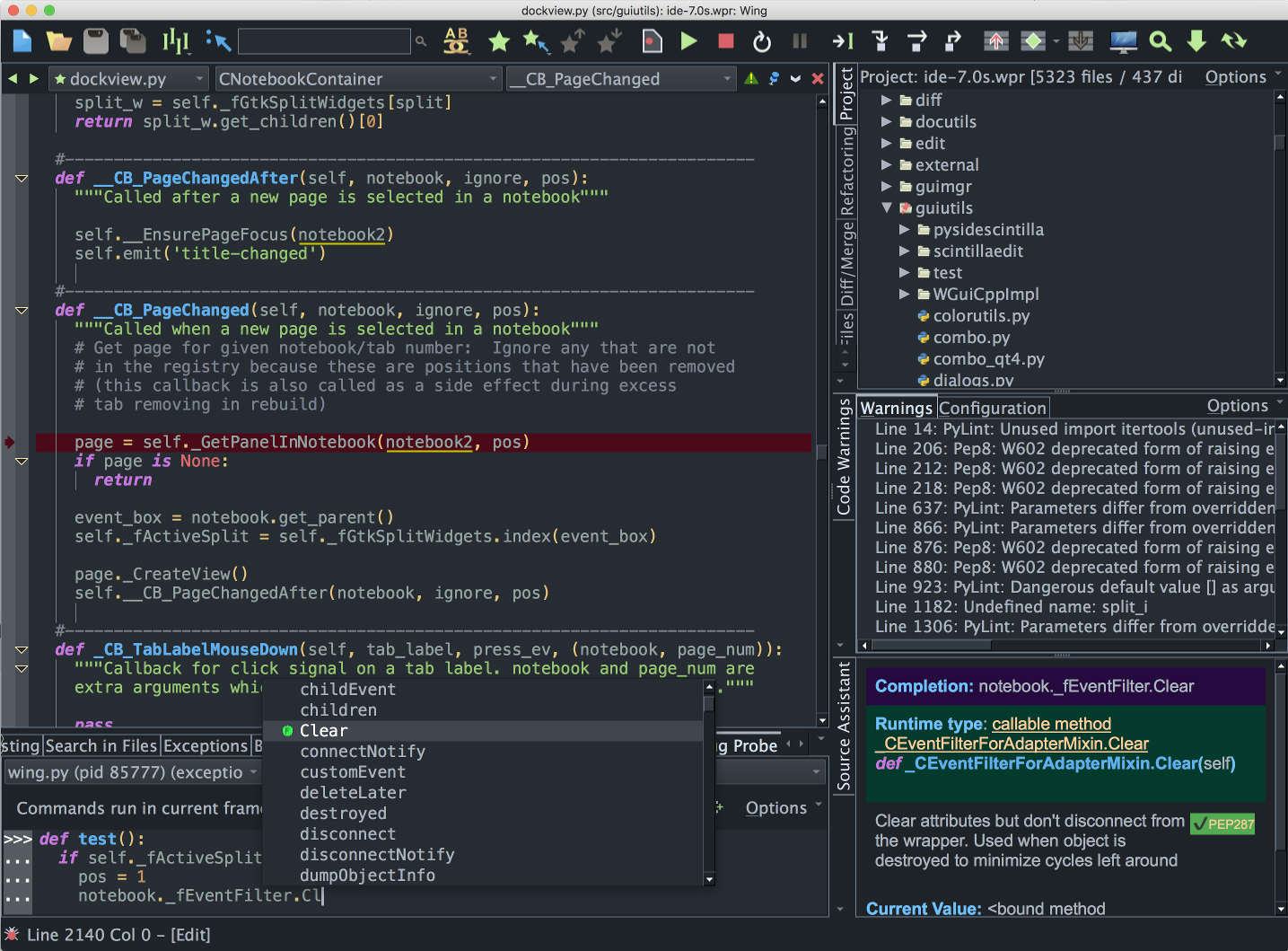
Task: Expand the scintillaedit folder in Project tree
Action: click(x=905, y=251)
